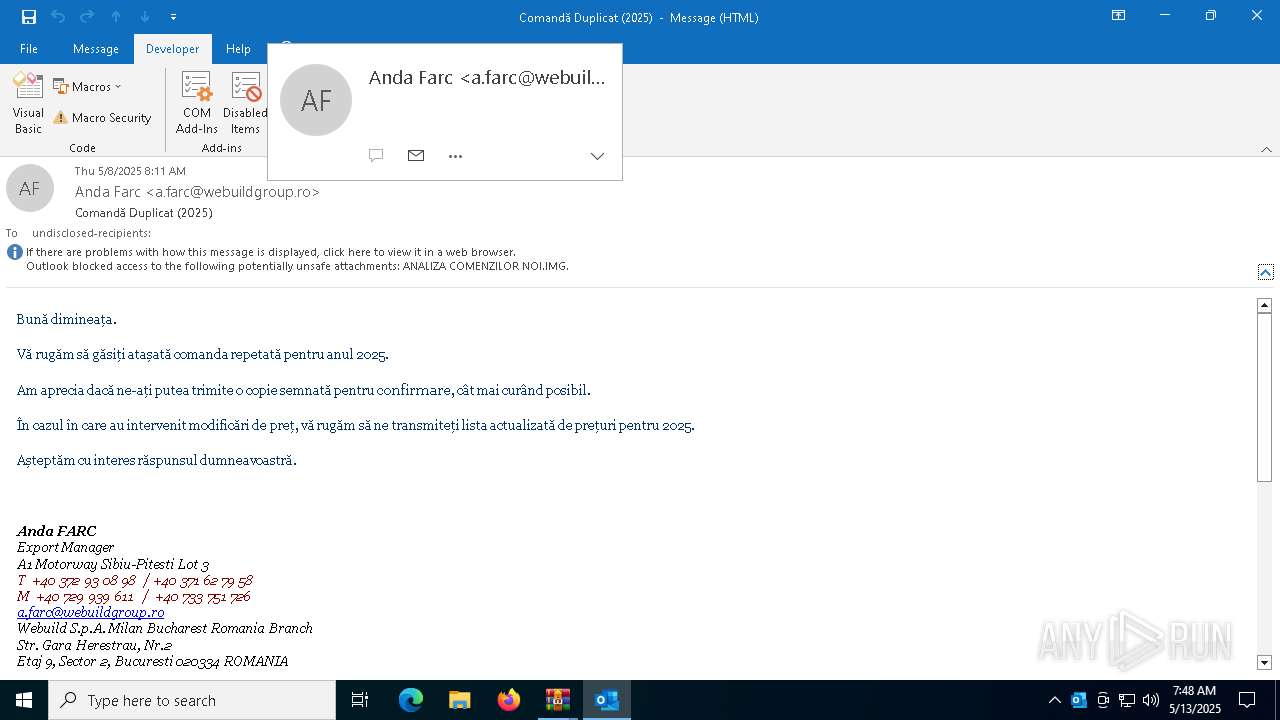Open WinRAR from taskbar
1280x720 pixels.
[x=557, y=700]
